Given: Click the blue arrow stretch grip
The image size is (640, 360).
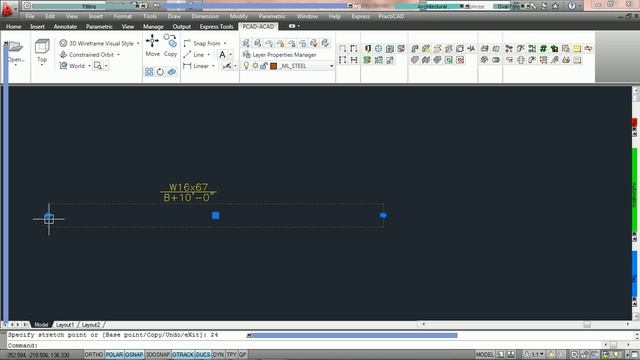Looking at the screenshot, I should [x=383, y=215].
